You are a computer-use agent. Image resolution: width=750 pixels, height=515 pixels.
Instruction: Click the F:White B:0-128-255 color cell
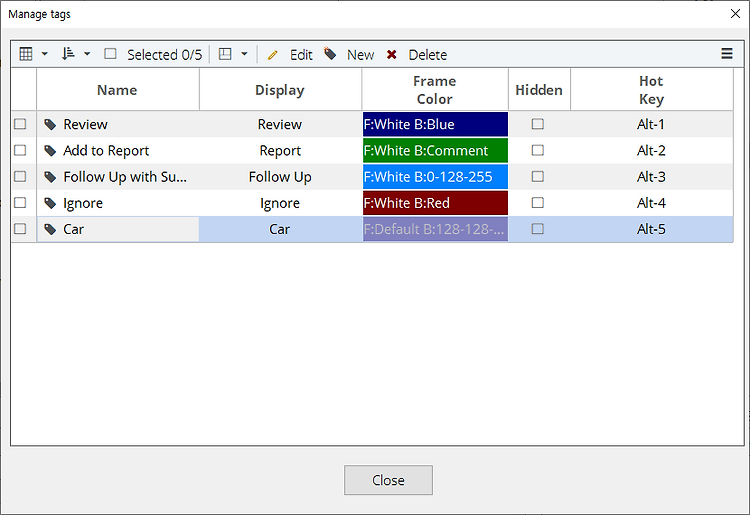pos(435,177)
